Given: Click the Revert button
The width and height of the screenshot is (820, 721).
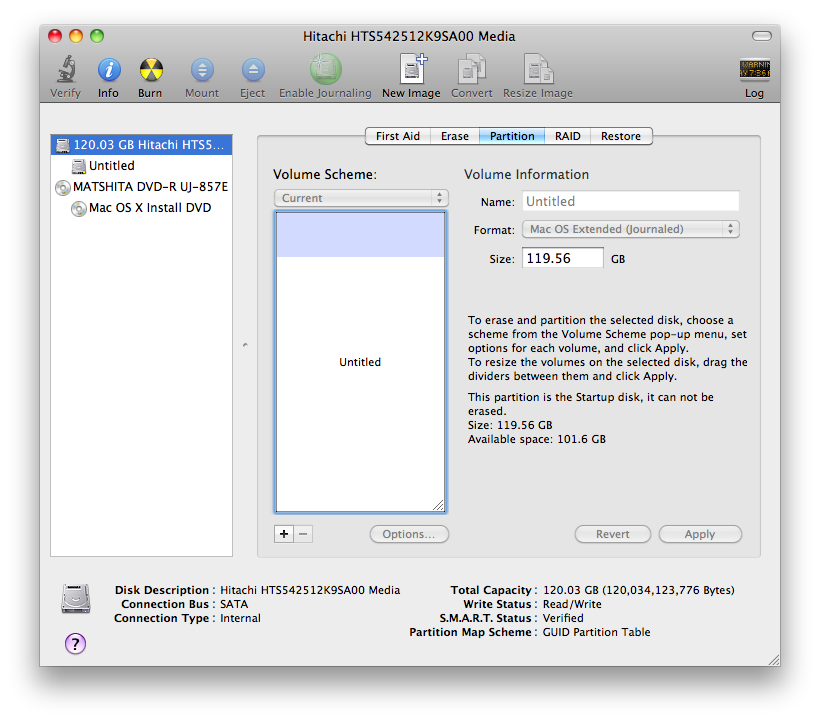Looking at the screenshot, I should pyautogui.click(x=612, y=534).
